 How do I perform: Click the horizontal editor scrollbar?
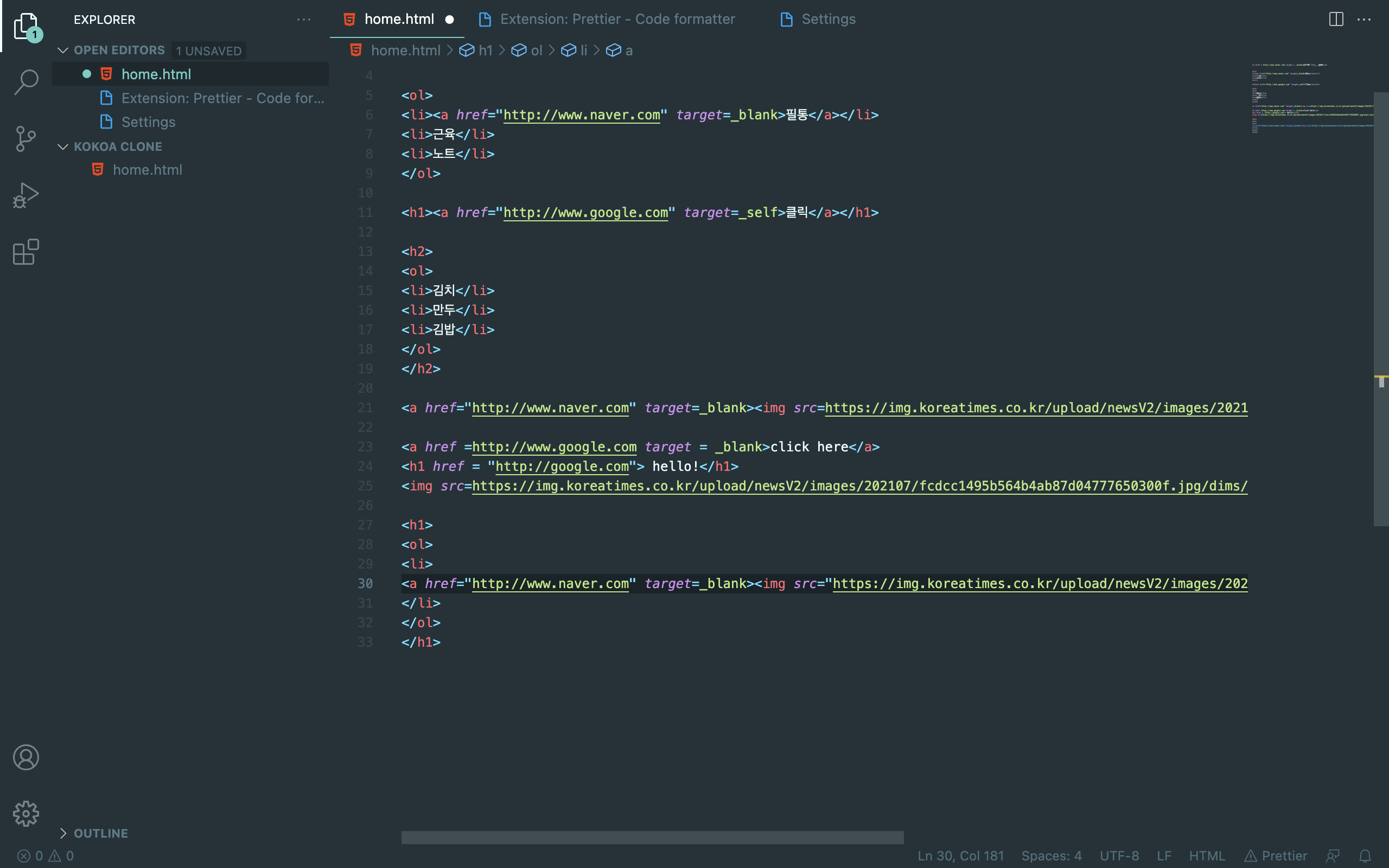[x=652, y=838]
